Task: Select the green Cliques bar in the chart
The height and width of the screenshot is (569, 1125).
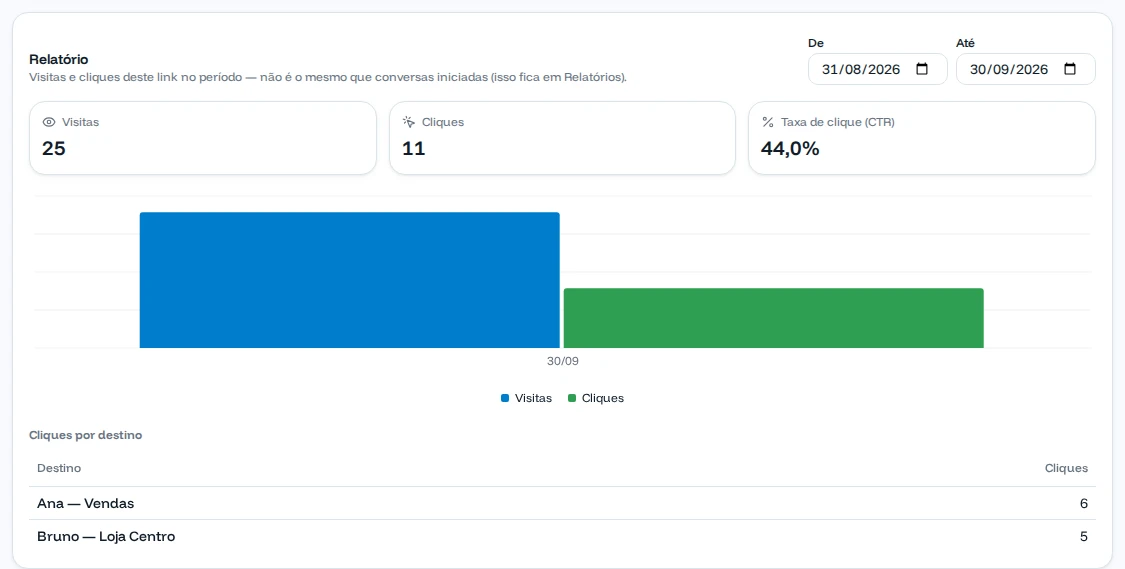Action: [x=773, y=318]
